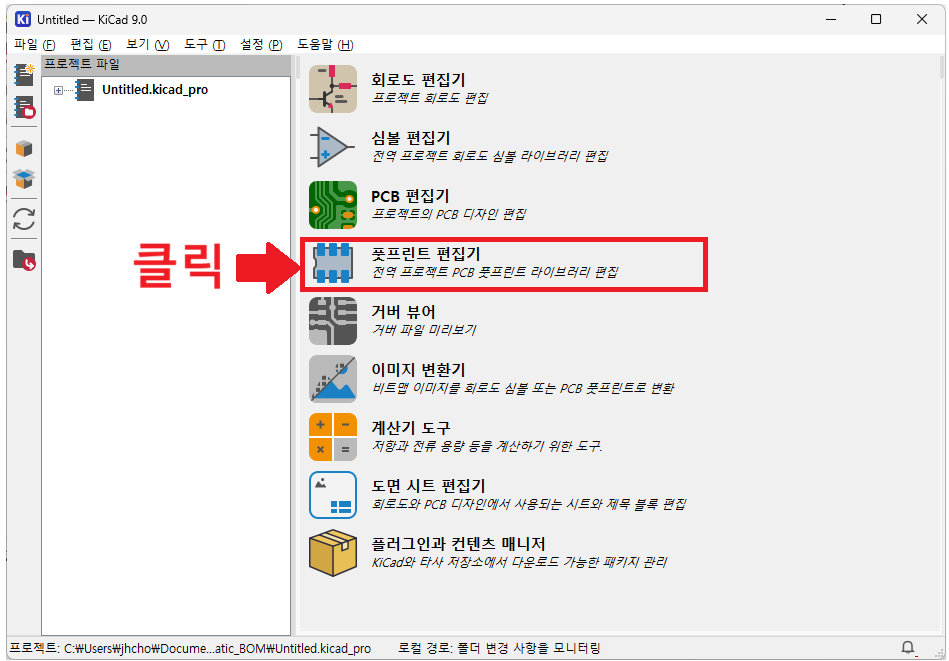Image resolution: width=949 pixels, height=661 pixels.
Task: Click the 프로젝트 회로도 편집 description
Action: point(429,98)
